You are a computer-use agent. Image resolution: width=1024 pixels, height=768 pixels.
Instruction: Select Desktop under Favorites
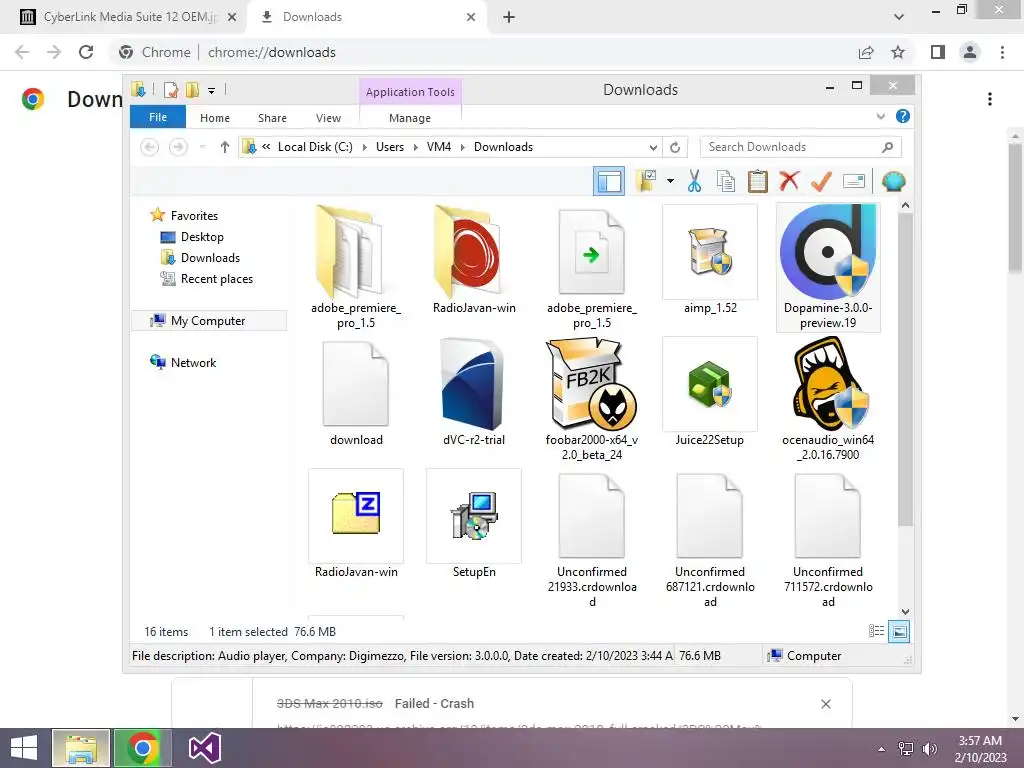pos(202,236)
